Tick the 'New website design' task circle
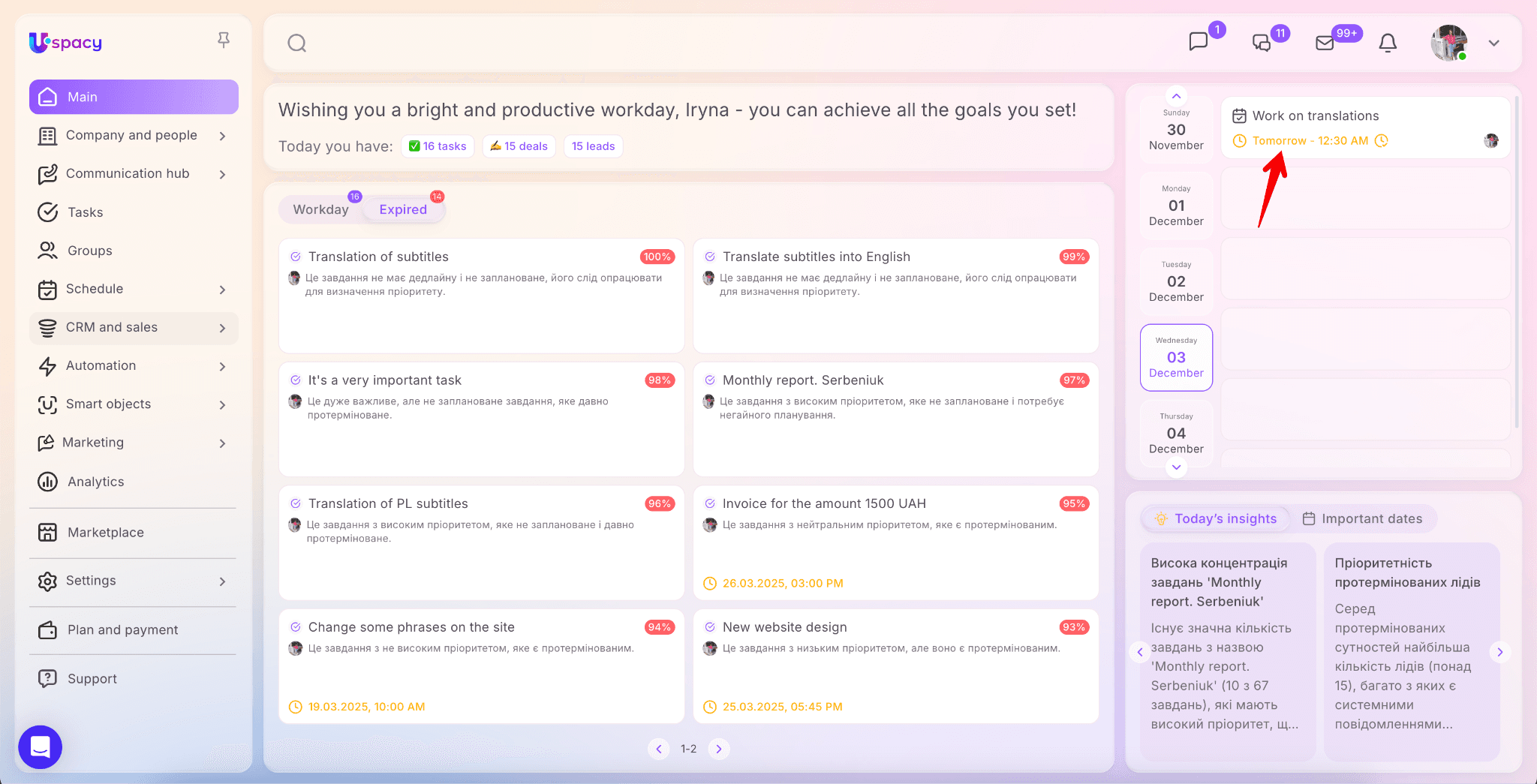The height and width of the screenshot is (784, 1537). pyautogui.click(x=710, y=627)
